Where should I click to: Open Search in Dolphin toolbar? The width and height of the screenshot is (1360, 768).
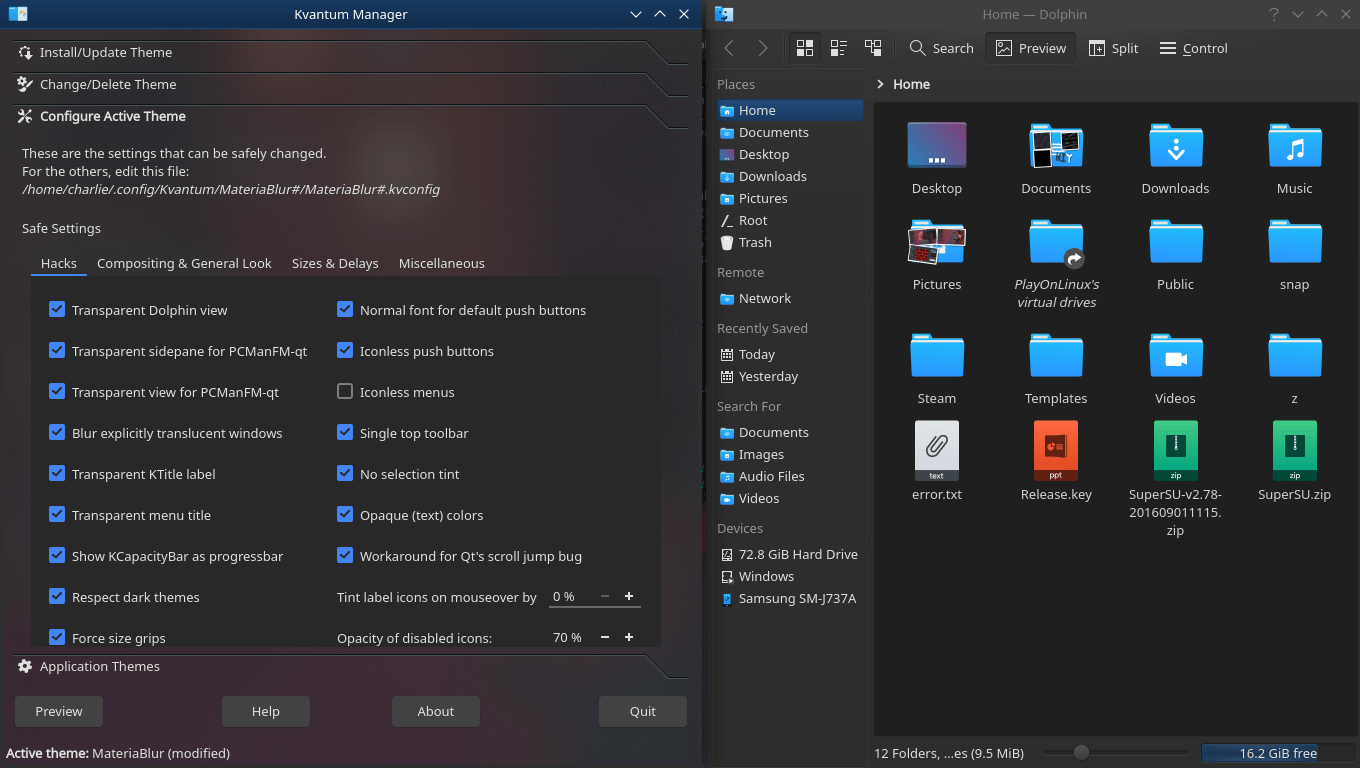click(x=941, y=48)
